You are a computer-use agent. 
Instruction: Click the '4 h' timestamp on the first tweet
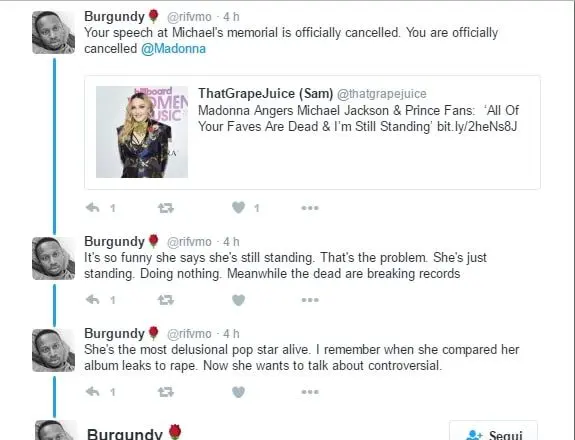coord(231,17)
